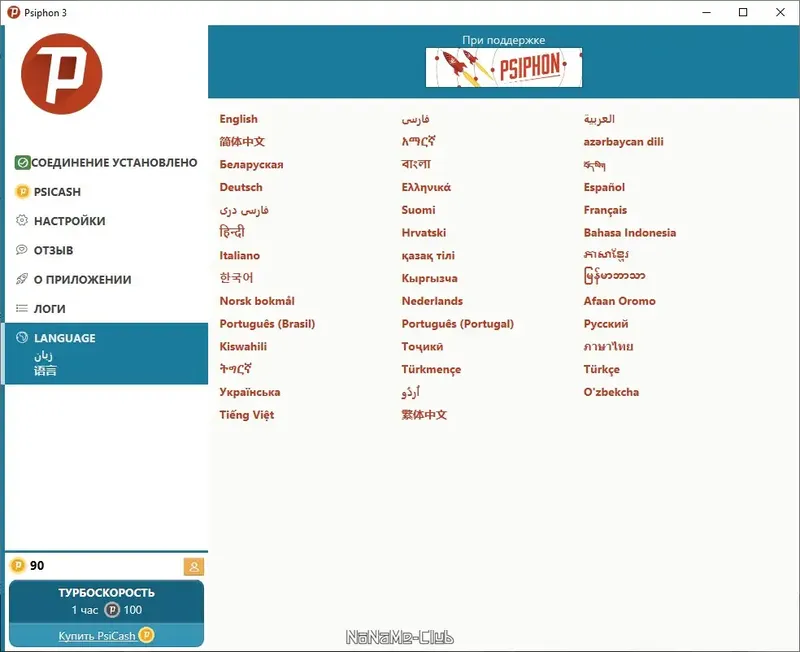
Task: Click the settings gear icon
Action: point(22,220)
